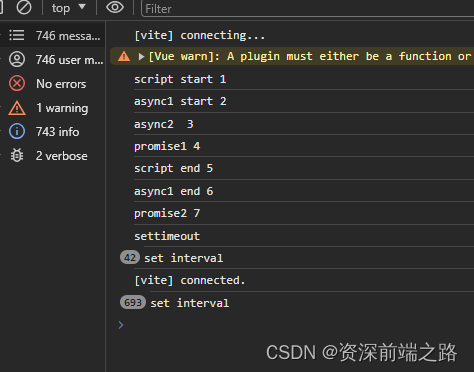
Task: Select the No errors filter
Action: point(53,84)
